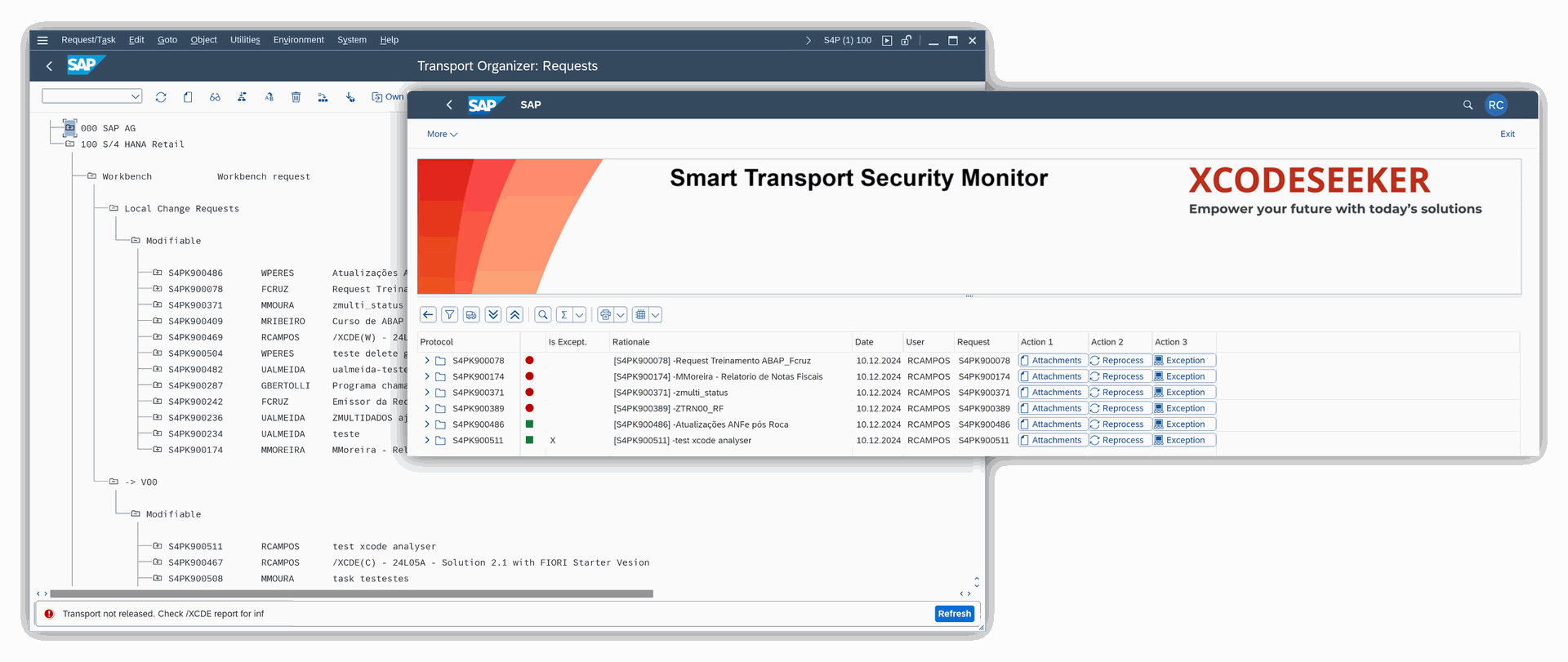Select tree request S4PK900467

195,562
